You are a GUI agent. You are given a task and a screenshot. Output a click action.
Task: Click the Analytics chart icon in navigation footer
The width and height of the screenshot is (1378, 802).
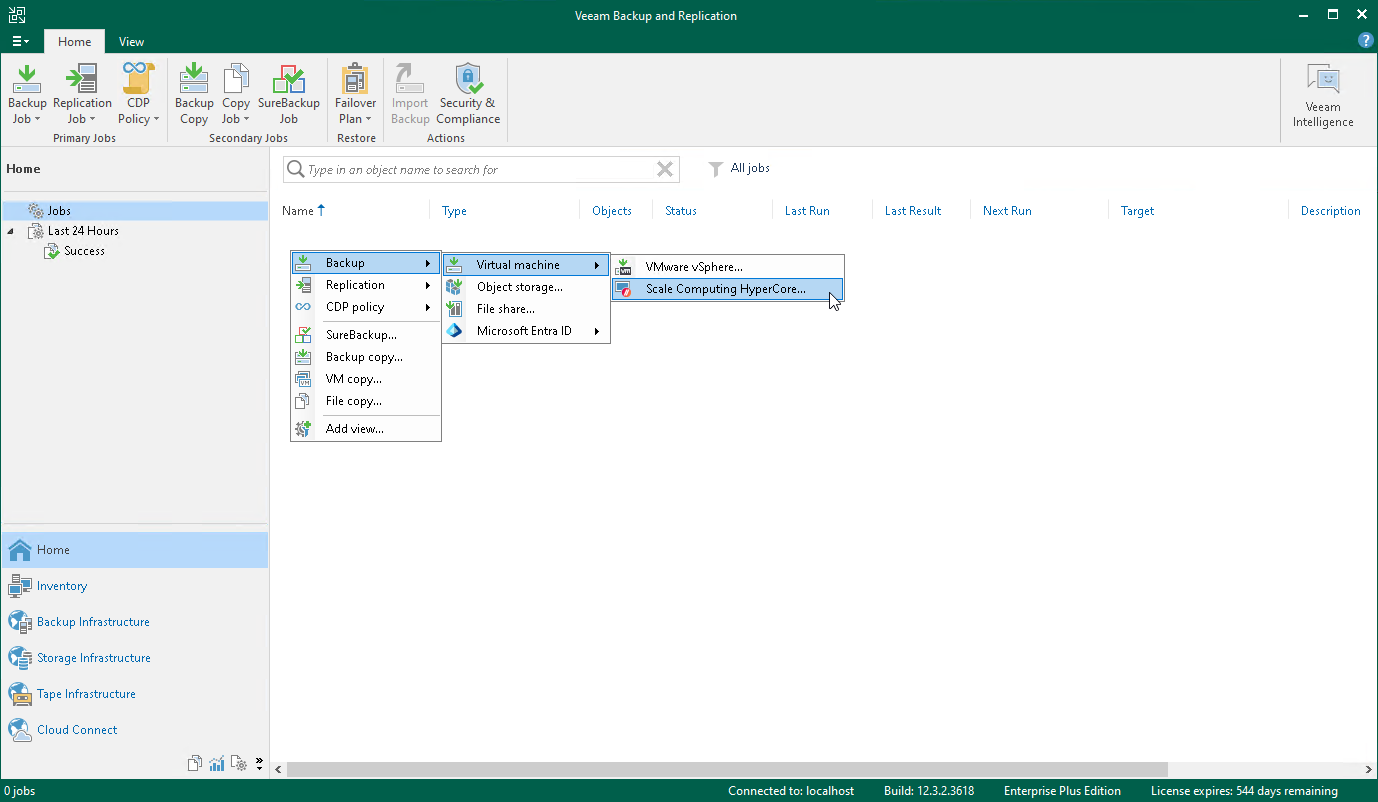217,764
